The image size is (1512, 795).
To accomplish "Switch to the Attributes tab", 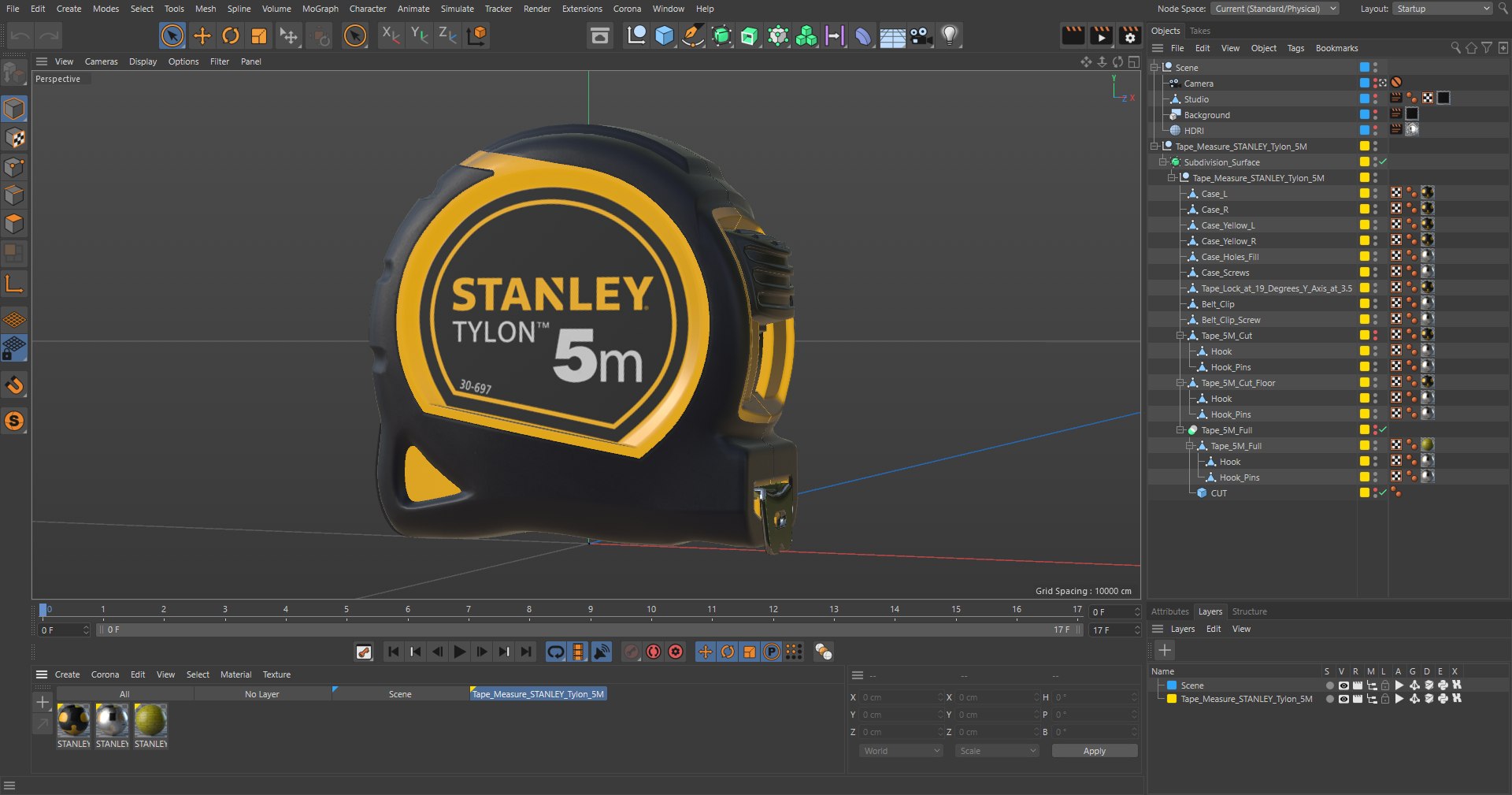I will click(1169, 611).
